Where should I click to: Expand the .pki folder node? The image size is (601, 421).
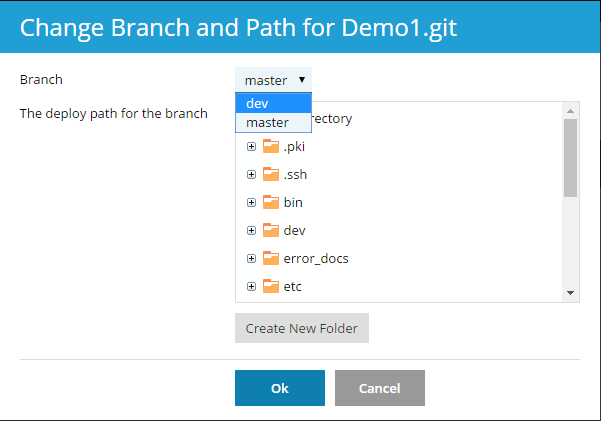[x=251, y=147]
